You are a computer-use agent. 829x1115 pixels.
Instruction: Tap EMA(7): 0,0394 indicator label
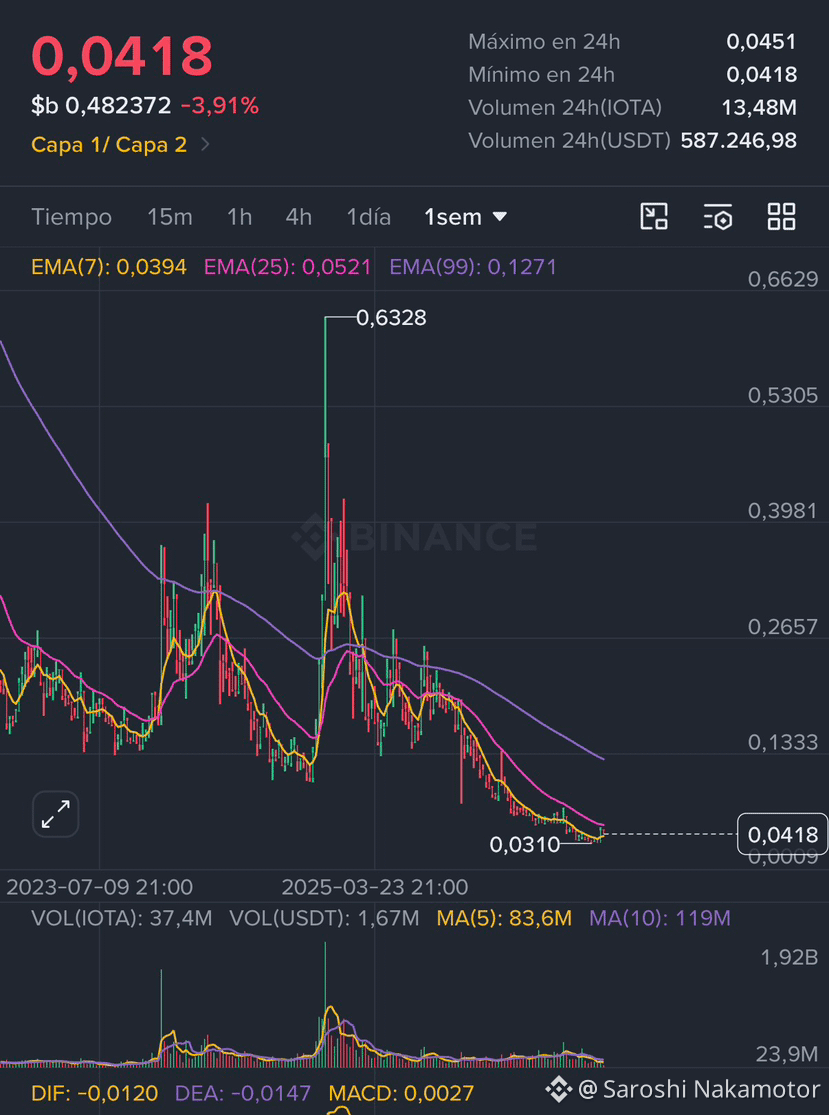109,267
